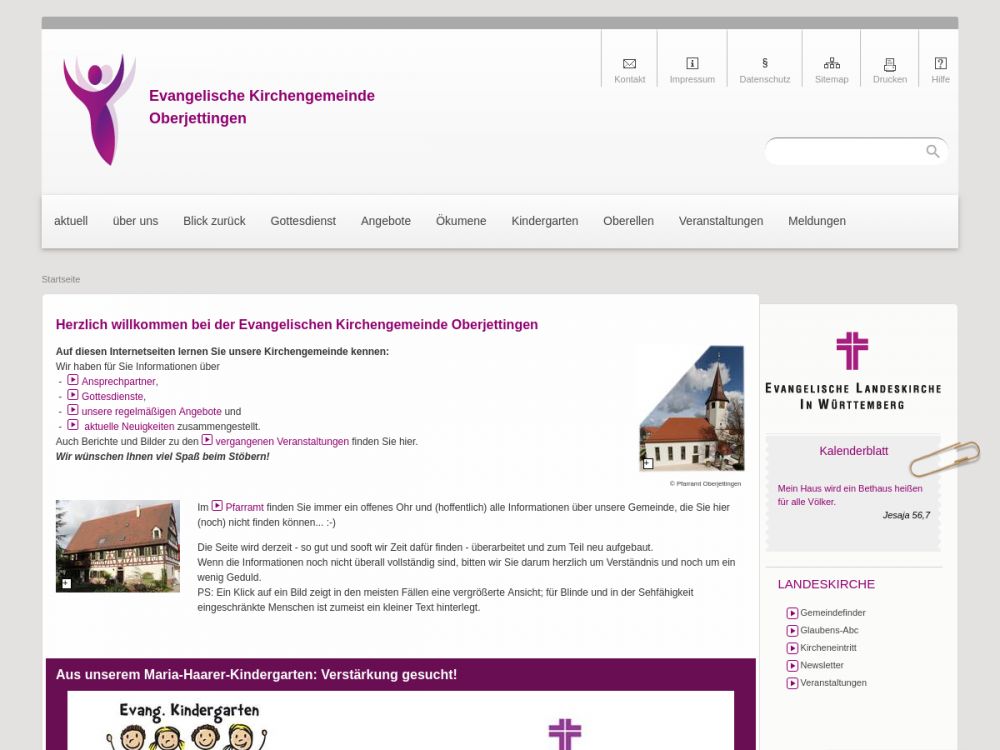Click the Evangelische Landeskirche Württemberg logo

click(852, 371)
